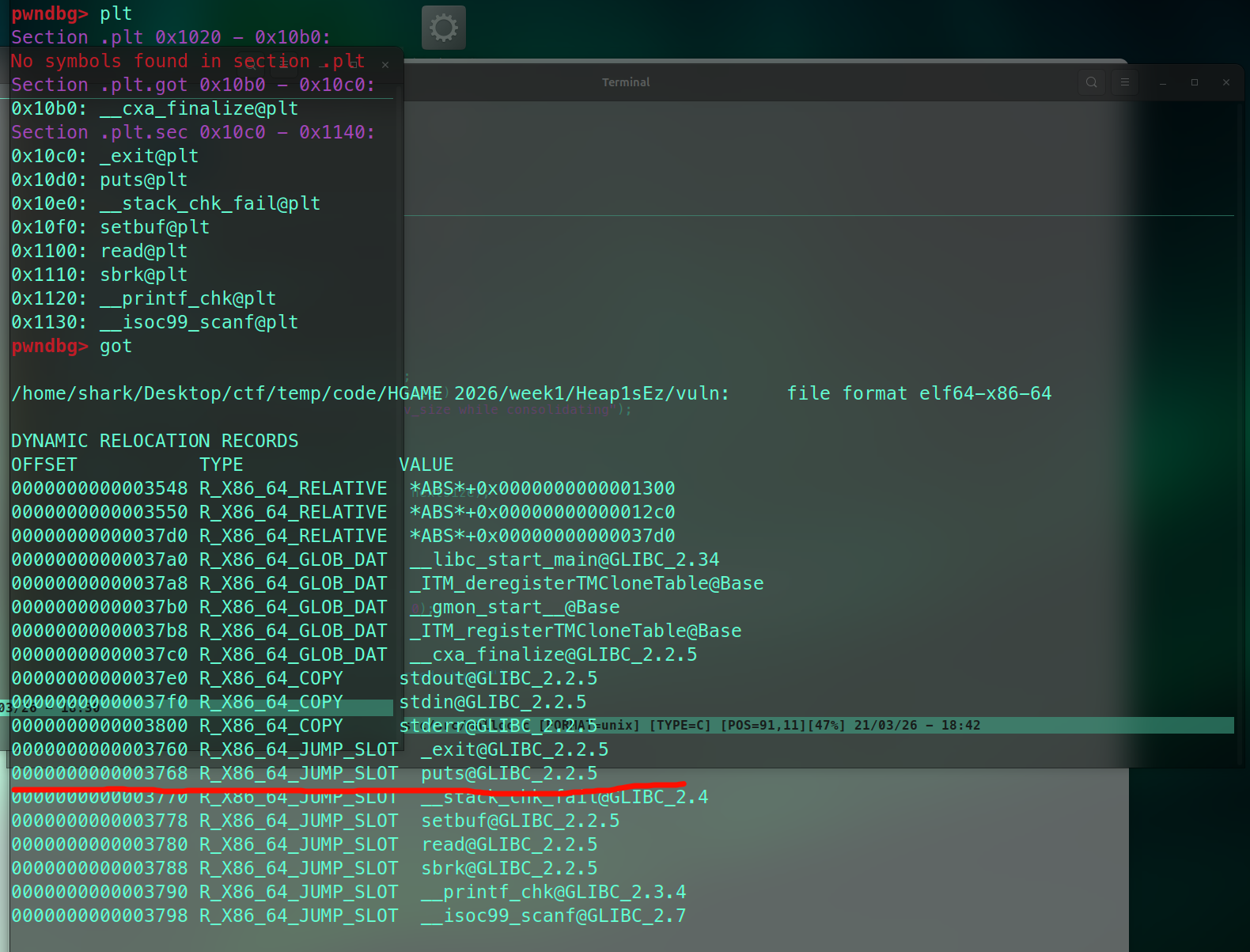Click R_X86_64_JUMP_SLOT type in the sbrk row
Viewport: 1250px width, 952px height.
tap(298, 868)
